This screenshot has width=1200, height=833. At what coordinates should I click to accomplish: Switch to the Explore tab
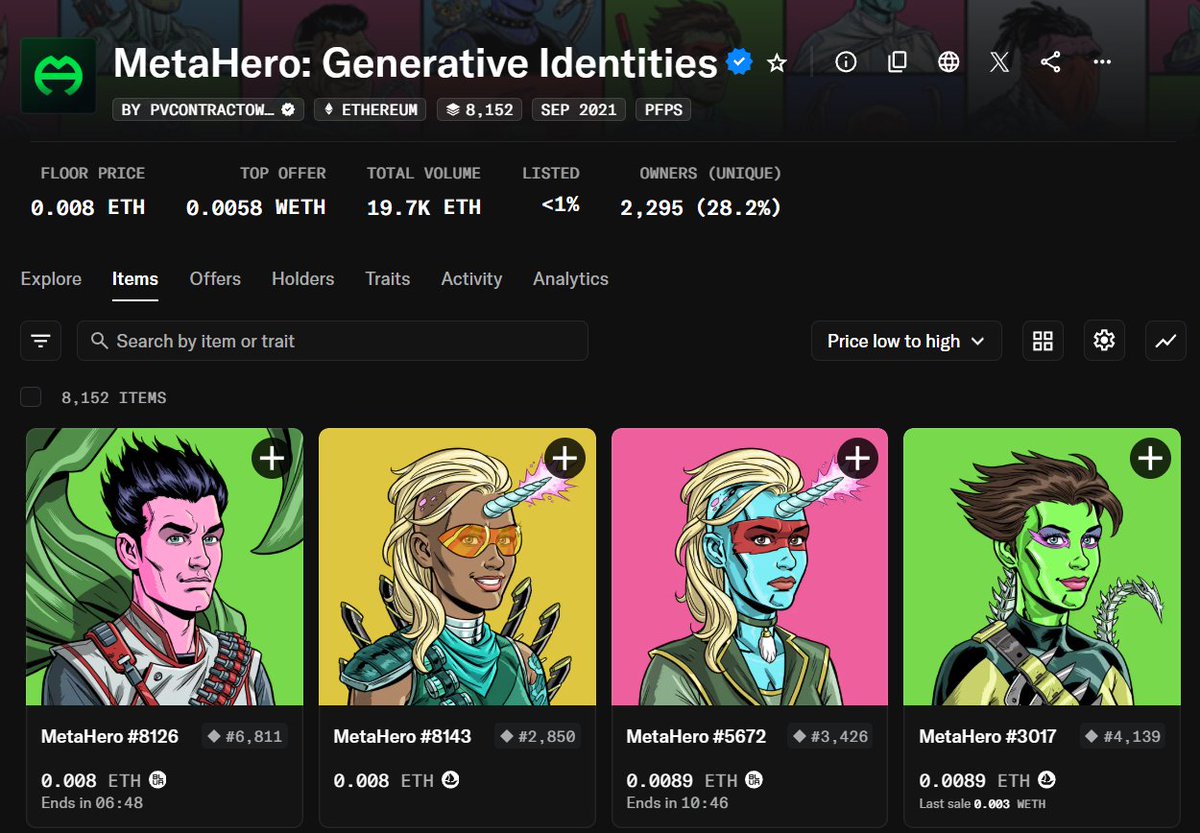[x=51, y=279]
